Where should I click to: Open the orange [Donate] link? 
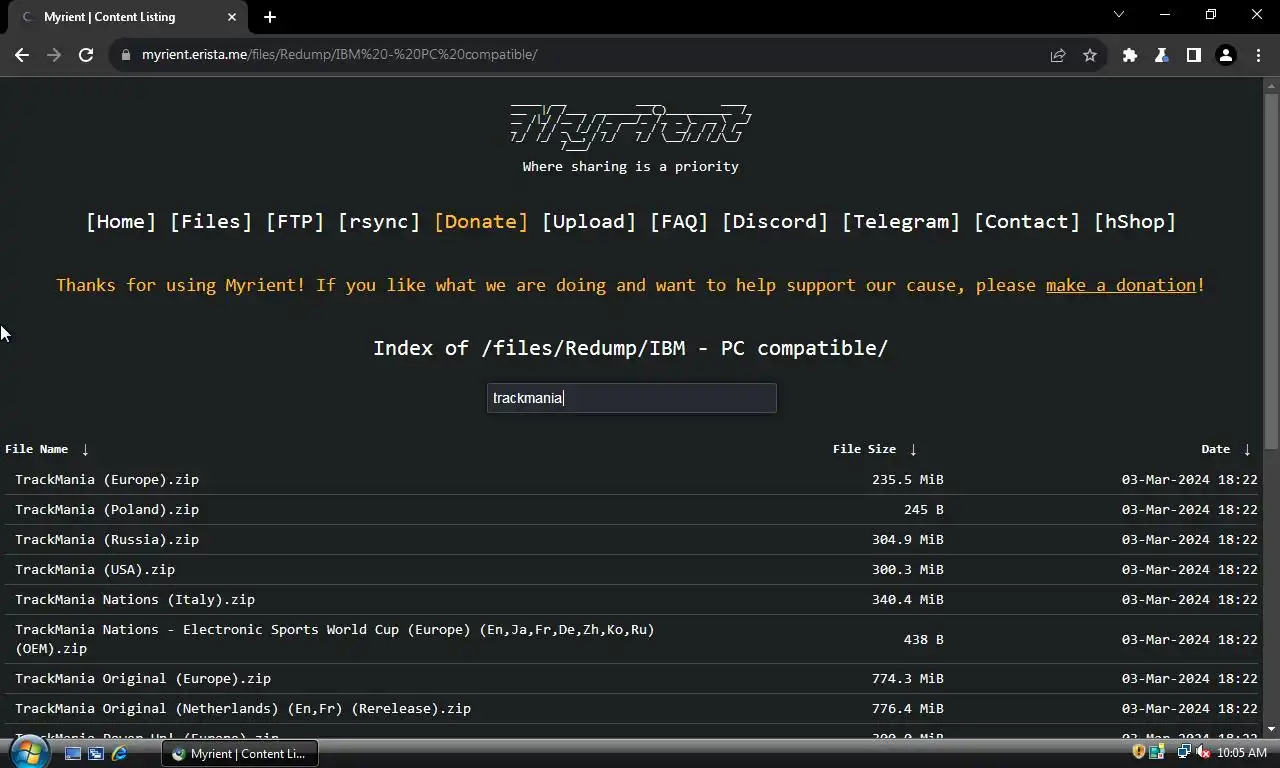pyautogui.click(x=481, y=222)
